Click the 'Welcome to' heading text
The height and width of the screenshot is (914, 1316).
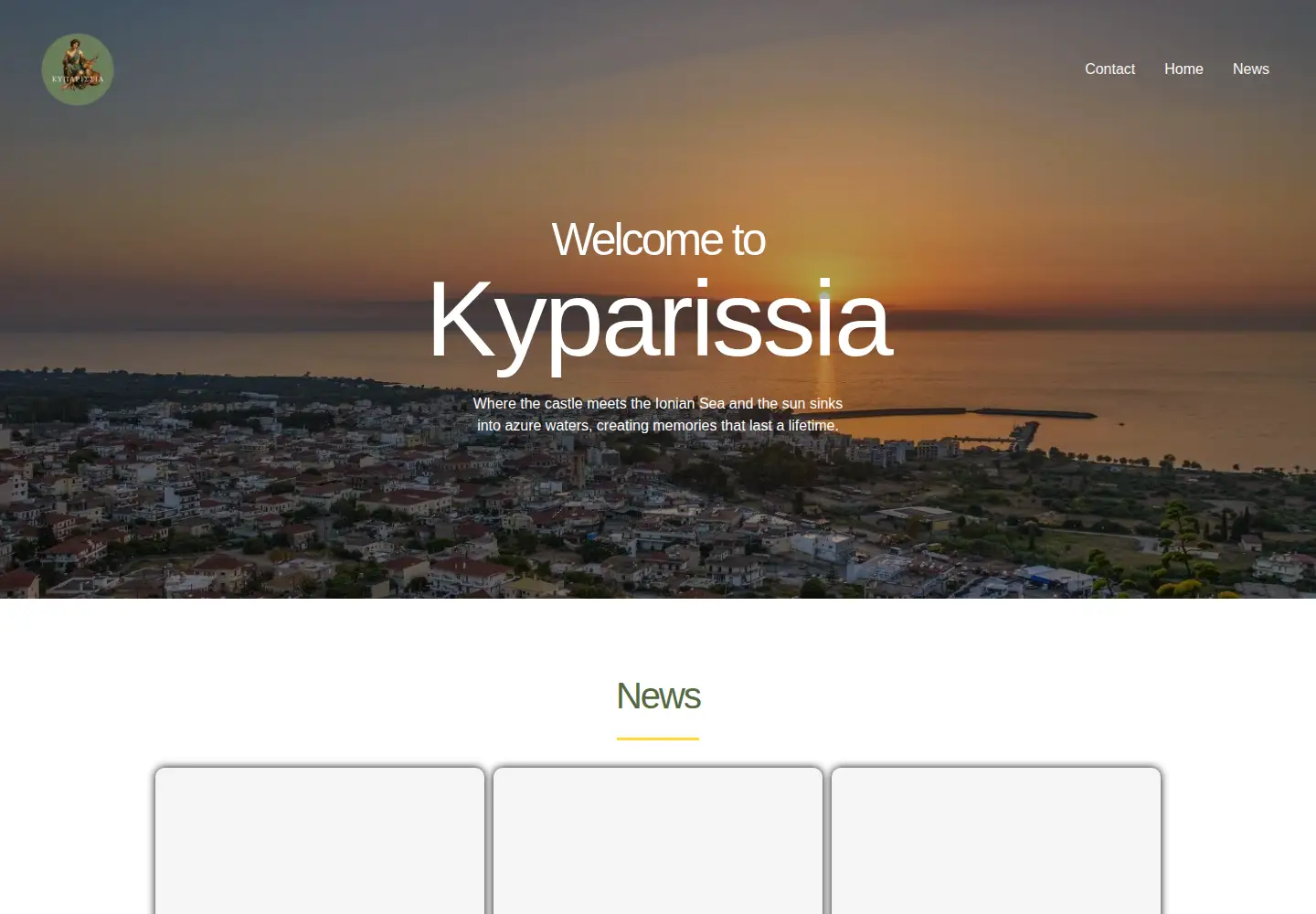[658, 239]
